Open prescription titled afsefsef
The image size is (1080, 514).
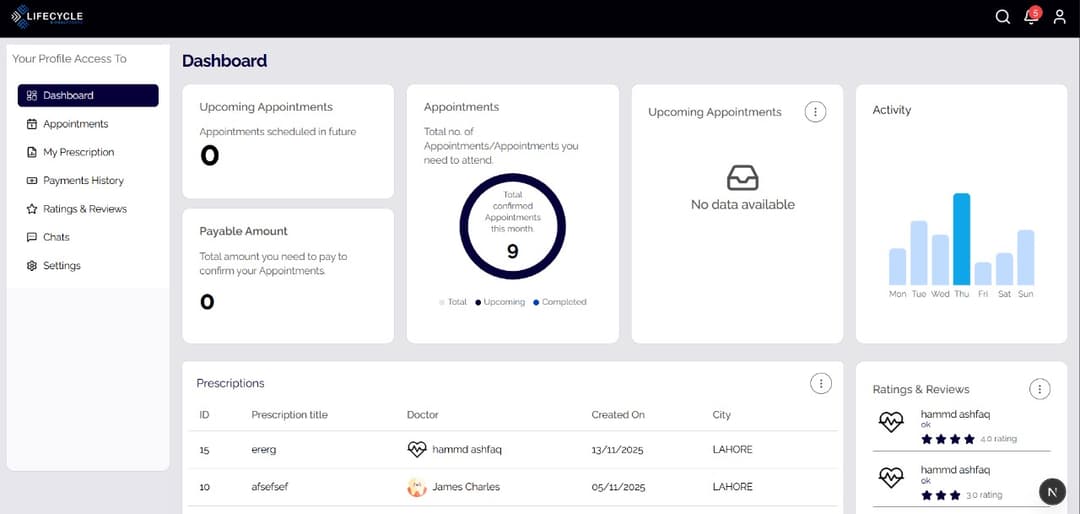pyautogui.click(x=270, y=487)
